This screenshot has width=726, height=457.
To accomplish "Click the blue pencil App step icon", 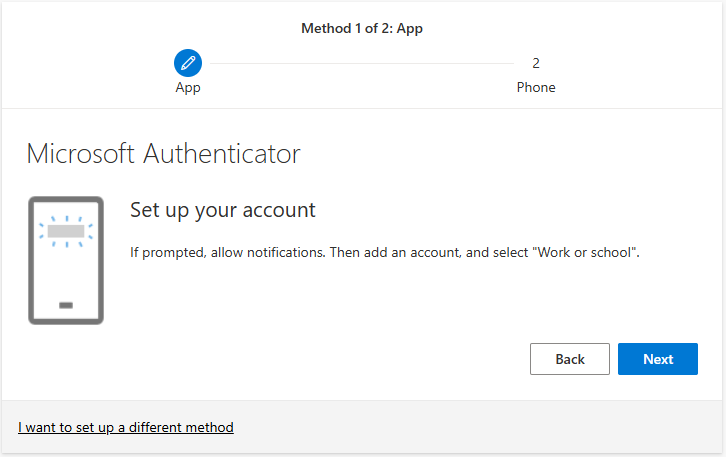I will pyautogui.click(x=188, y=63).
